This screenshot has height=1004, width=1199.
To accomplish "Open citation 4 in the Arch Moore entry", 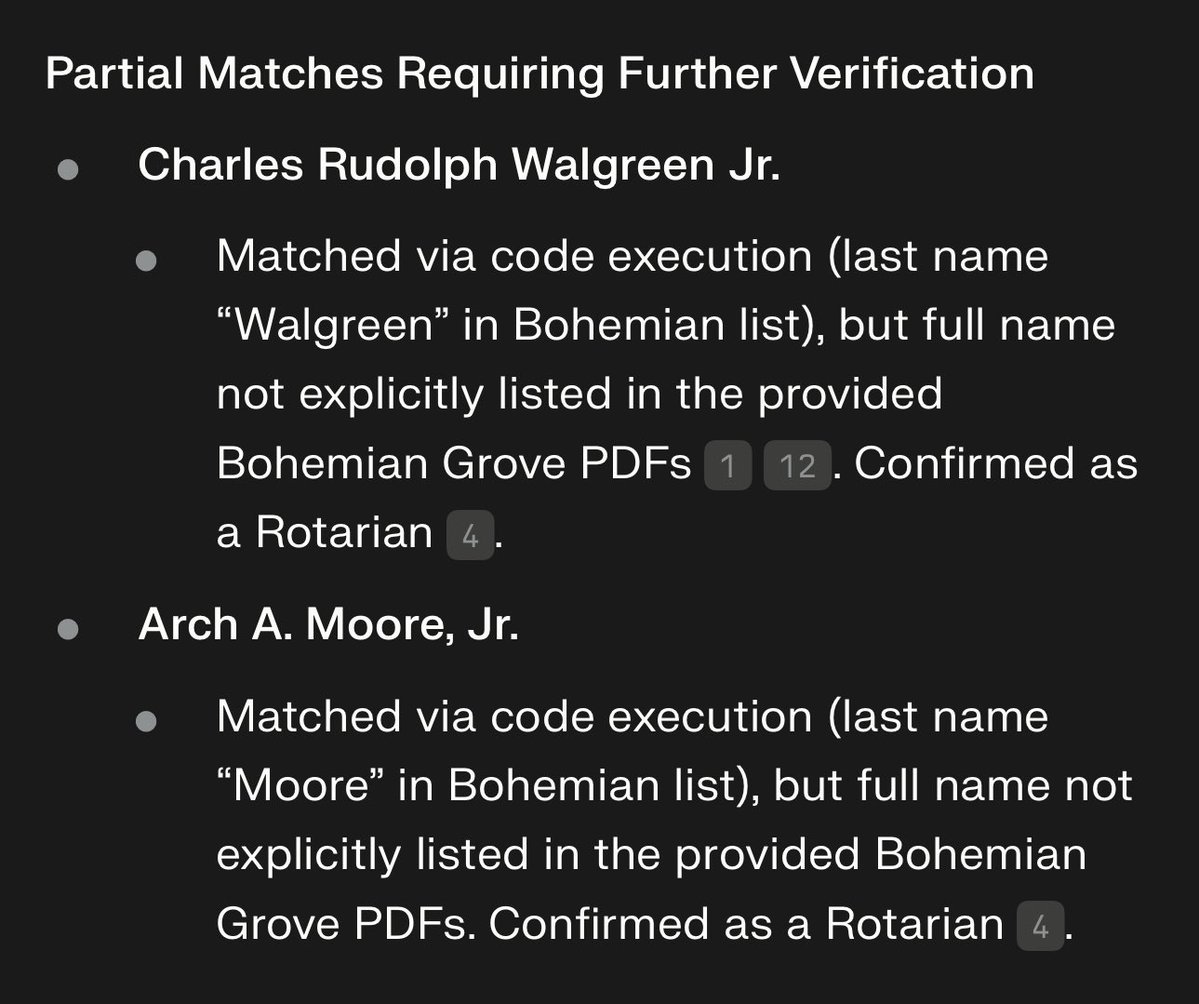I will [1040, 926].
